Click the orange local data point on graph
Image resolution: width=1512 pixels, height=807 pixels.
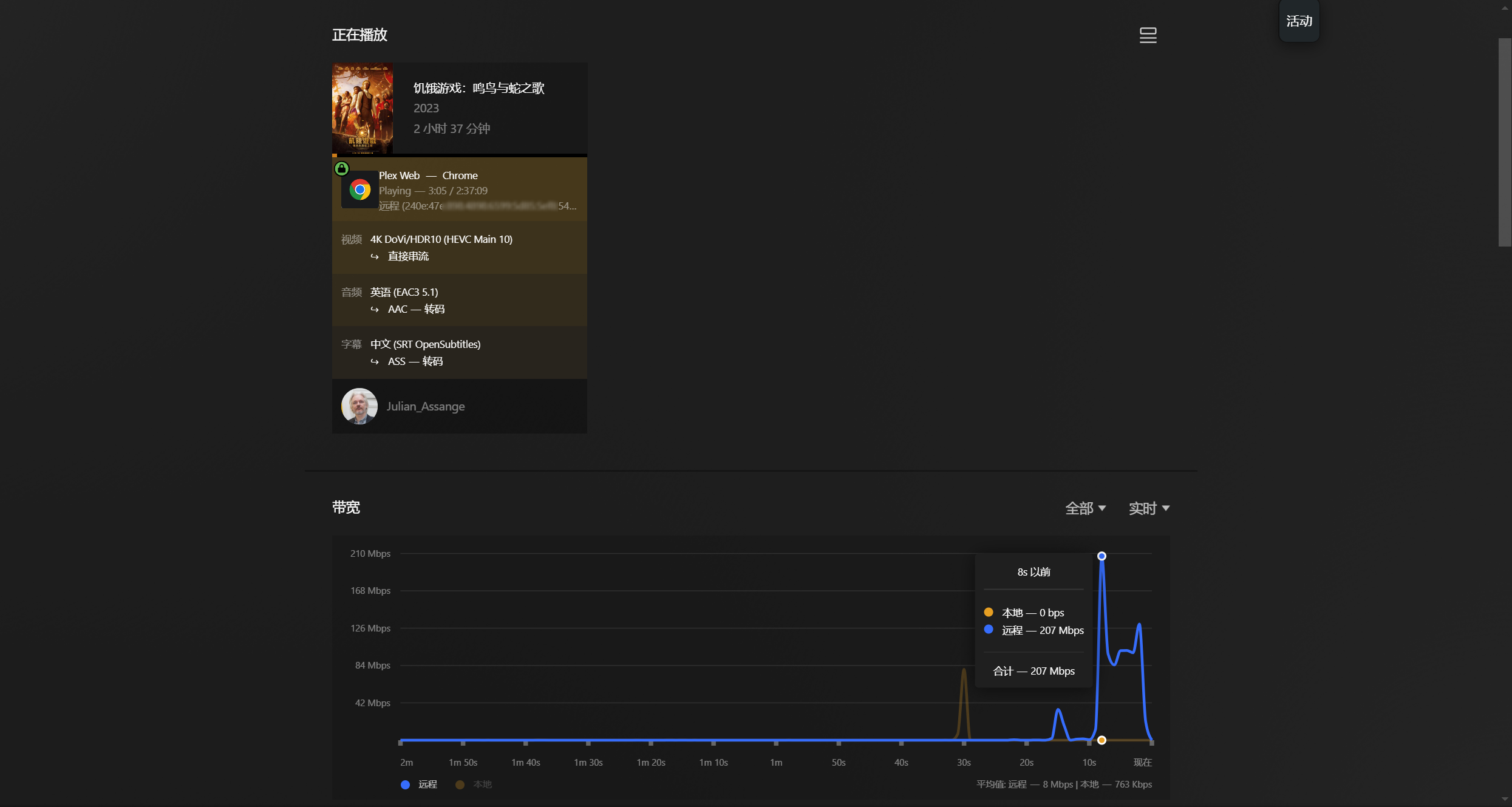click(1102, 740)
